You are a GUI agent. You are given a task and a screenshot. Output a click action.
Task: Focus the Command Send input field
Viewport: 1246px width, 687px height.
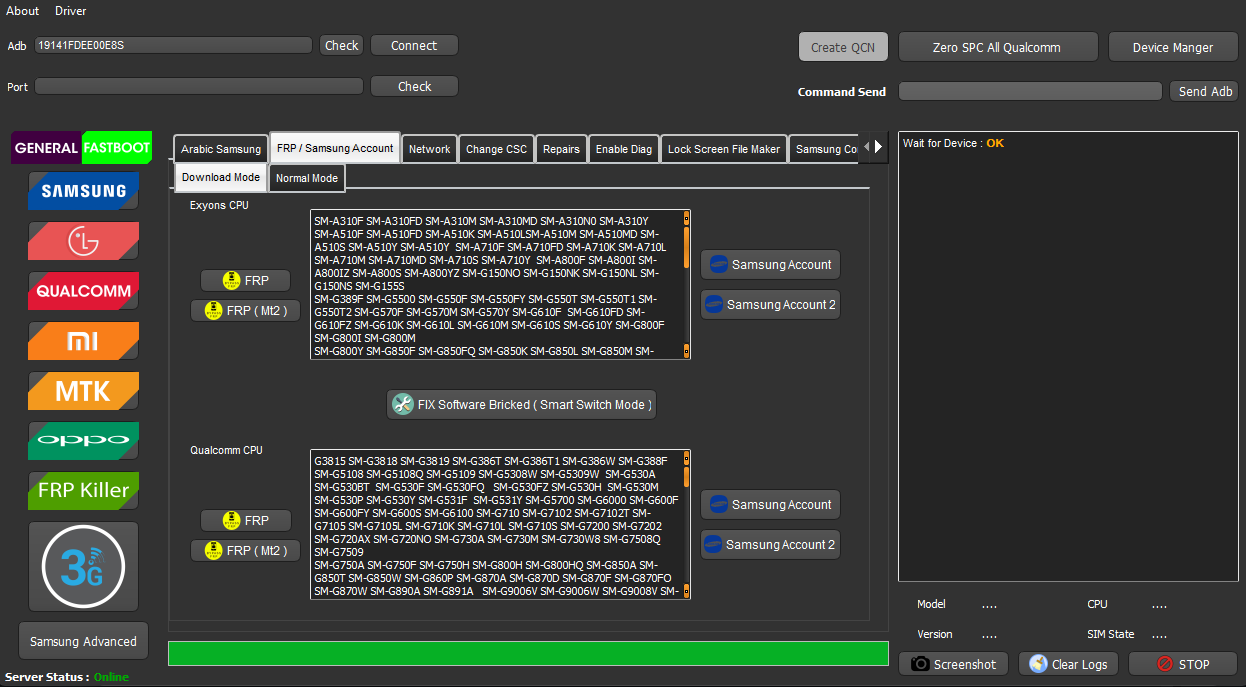(1031, 91)
